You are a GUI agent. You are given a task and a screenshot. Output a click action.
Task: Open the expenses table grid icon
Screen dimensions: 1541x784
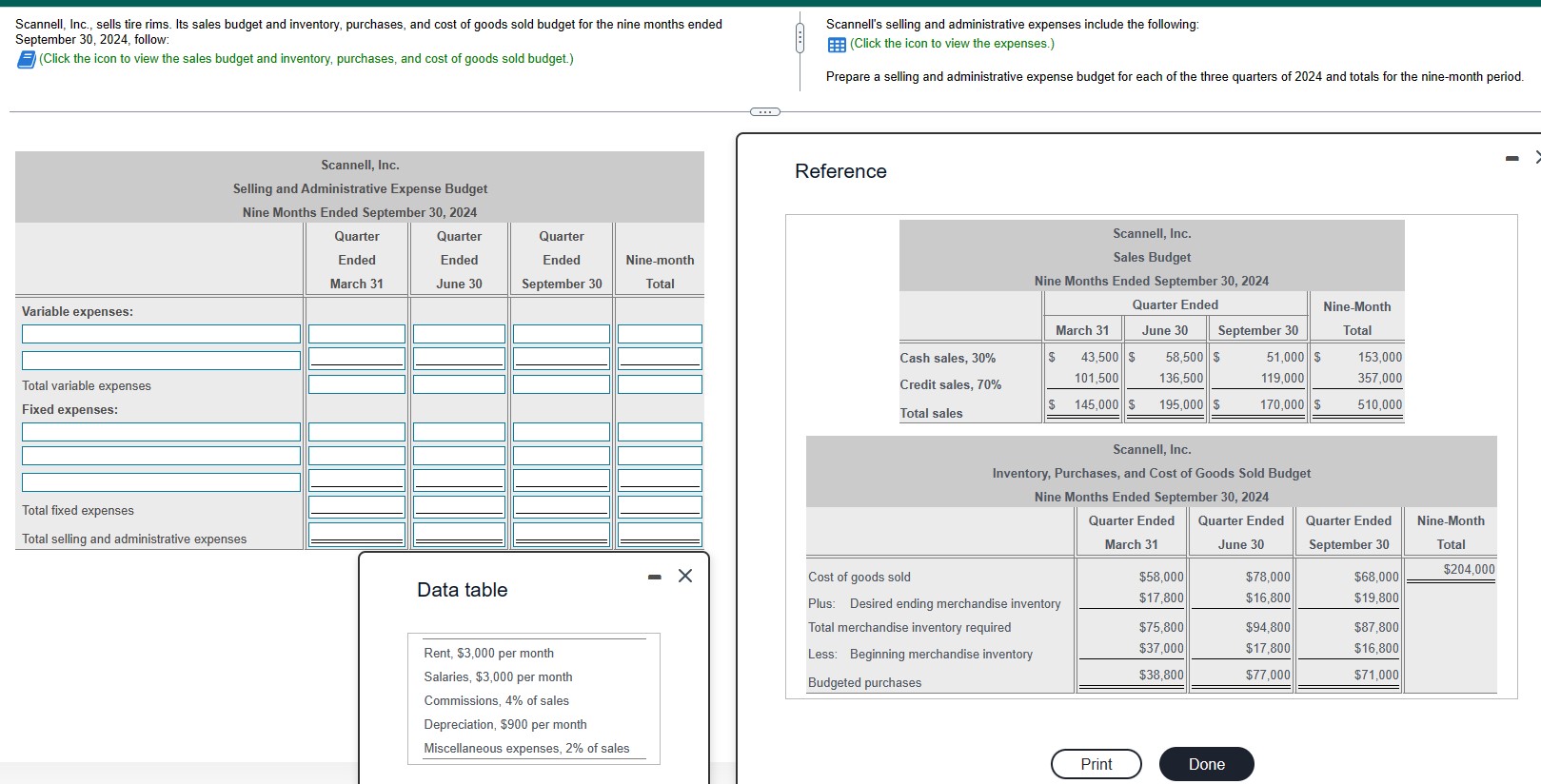tap(837, 45)
